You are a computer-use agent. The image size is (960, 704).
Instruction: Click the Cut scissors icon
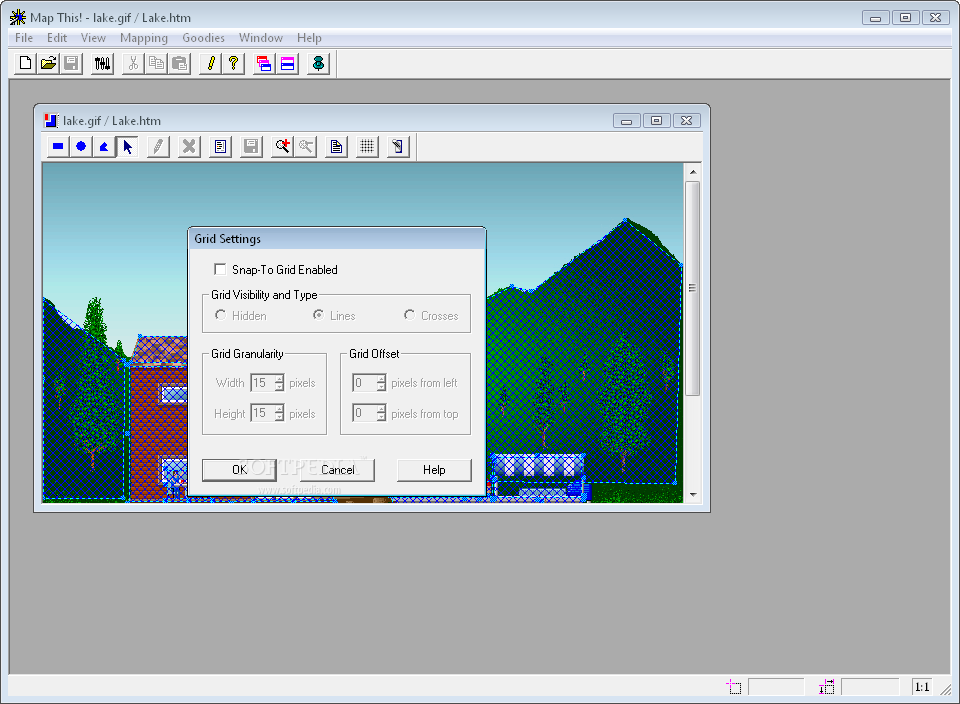[x=133, y=64]
